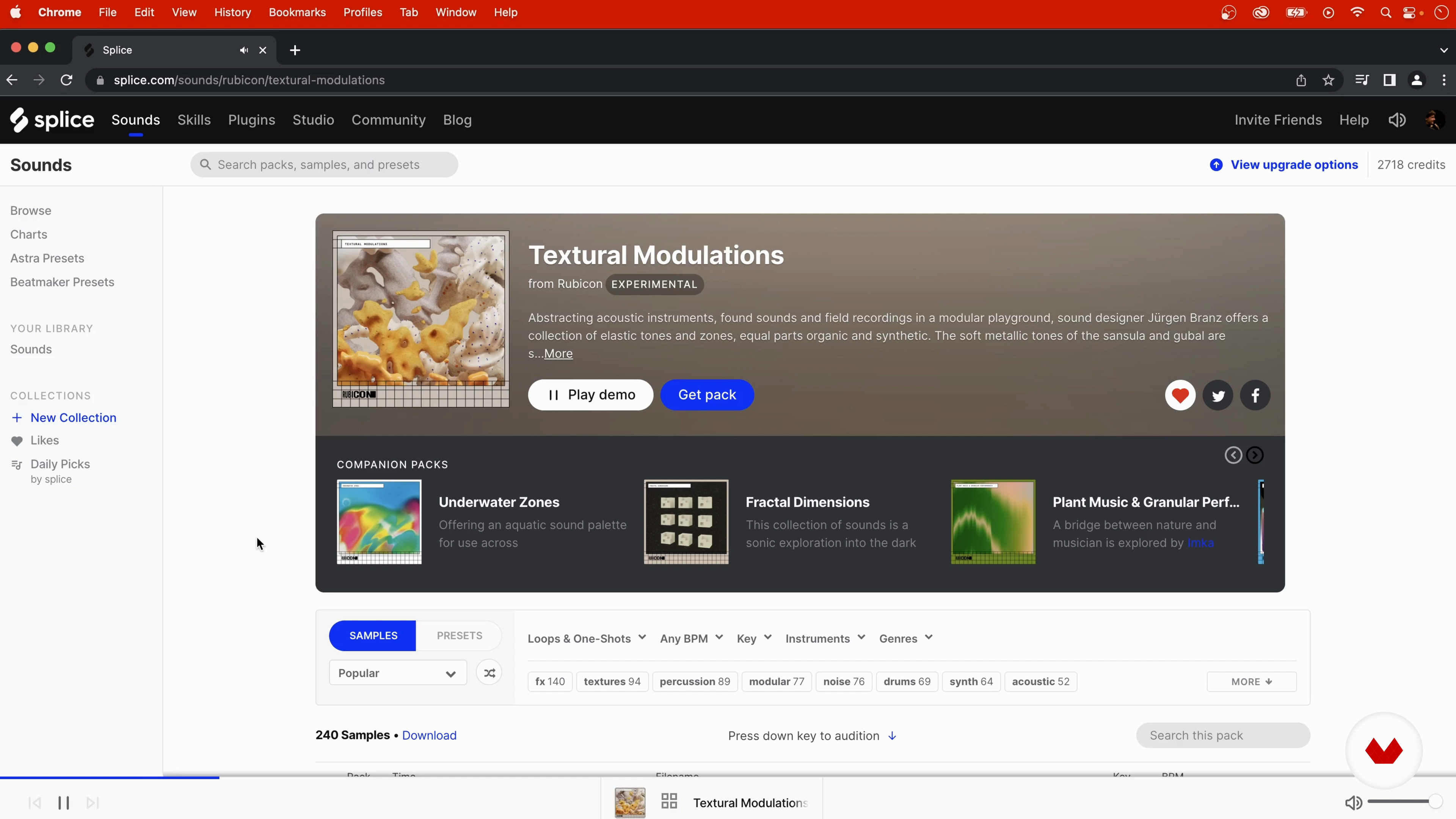Reload the current page
This screenshot has width=1456, height=819.
[x=67, y=80]
